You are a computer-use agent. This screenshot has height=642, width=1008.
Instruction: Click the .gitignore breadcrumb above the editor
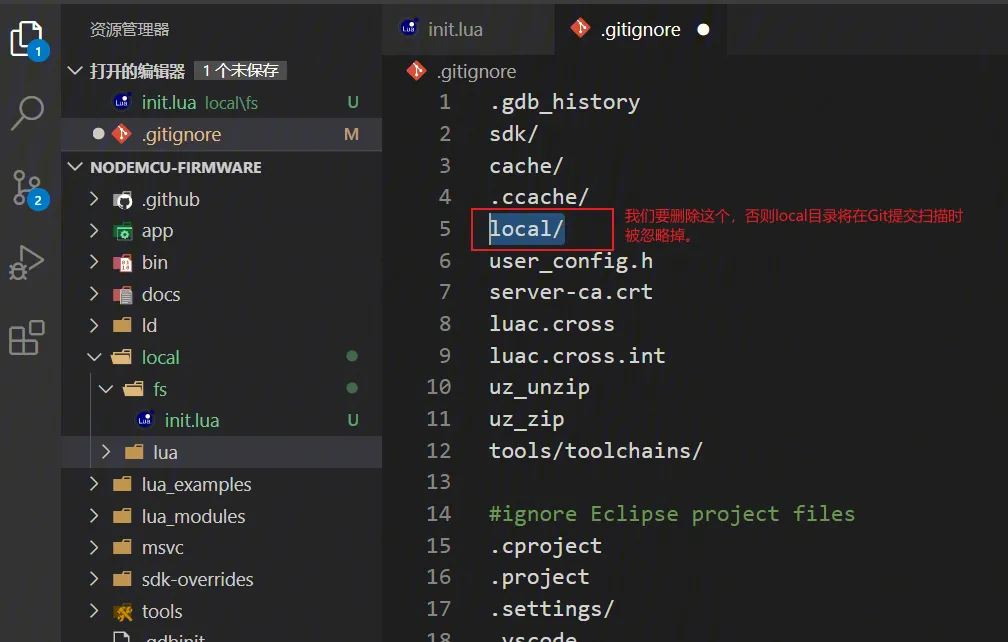click(476, 71)
